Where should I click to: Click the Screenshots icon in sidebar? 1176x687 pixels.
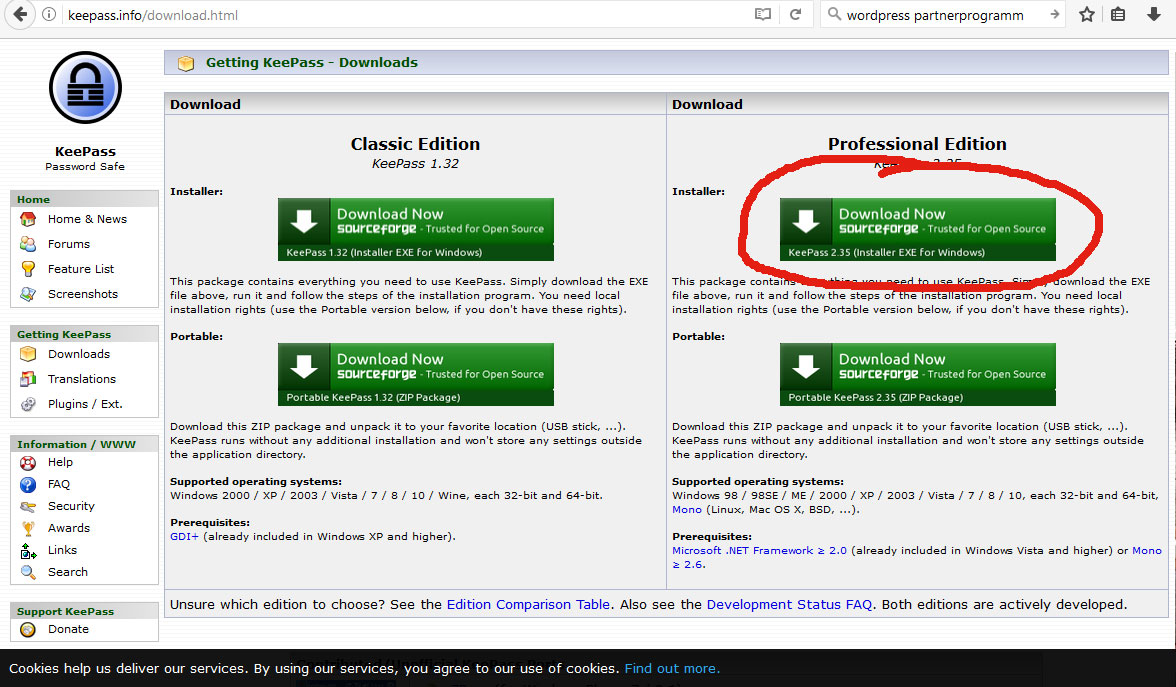[28, 294]
